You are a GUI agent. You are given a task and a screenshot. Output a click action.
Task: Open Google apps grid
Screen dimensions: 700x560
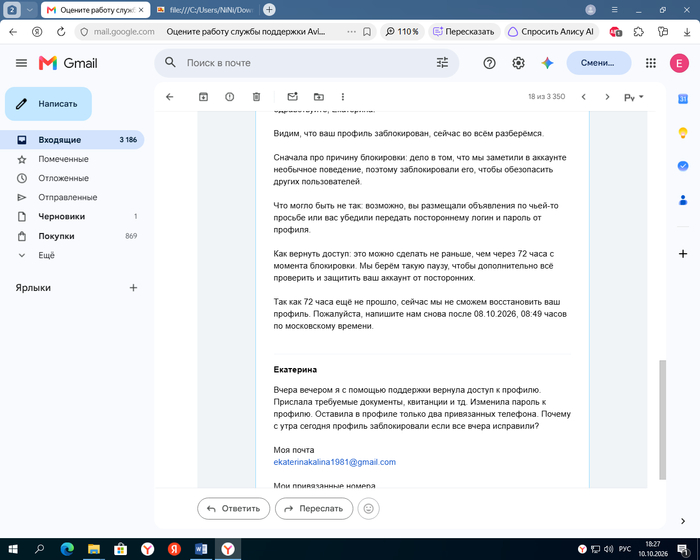click(651, 63)
